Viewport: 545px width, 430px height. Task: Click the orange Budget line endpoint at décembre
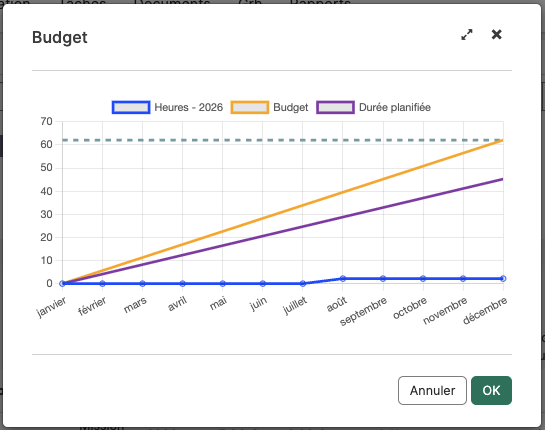click(503, 140)
